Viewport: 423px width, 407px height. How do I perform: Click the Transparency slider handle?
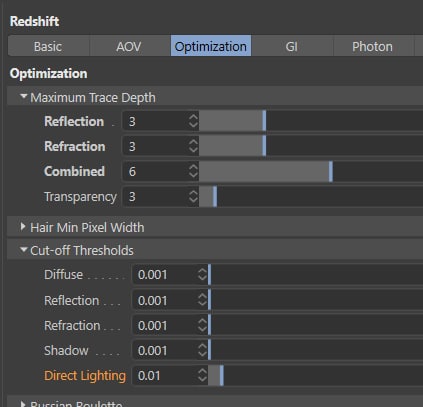[215, 196]
